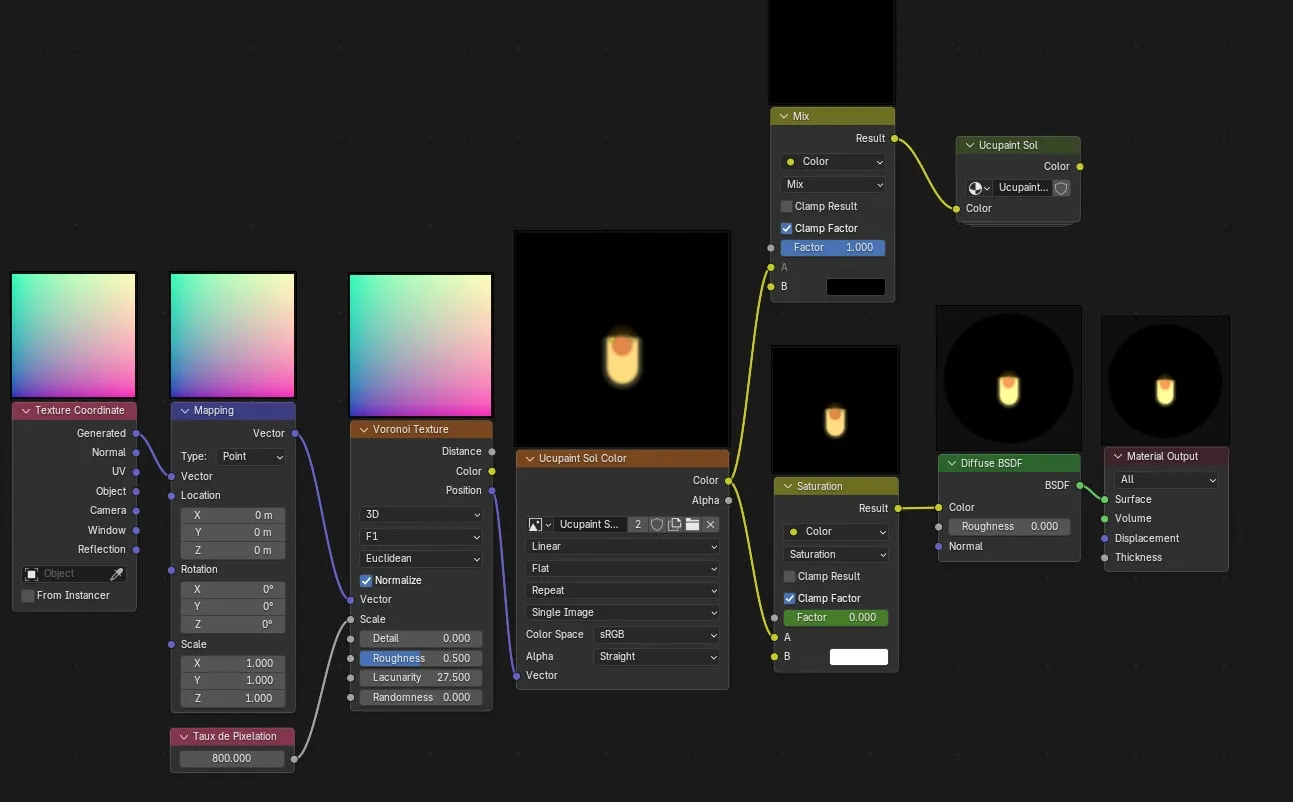Click the Object field in Texture Coordinate

tap(65, 574)
